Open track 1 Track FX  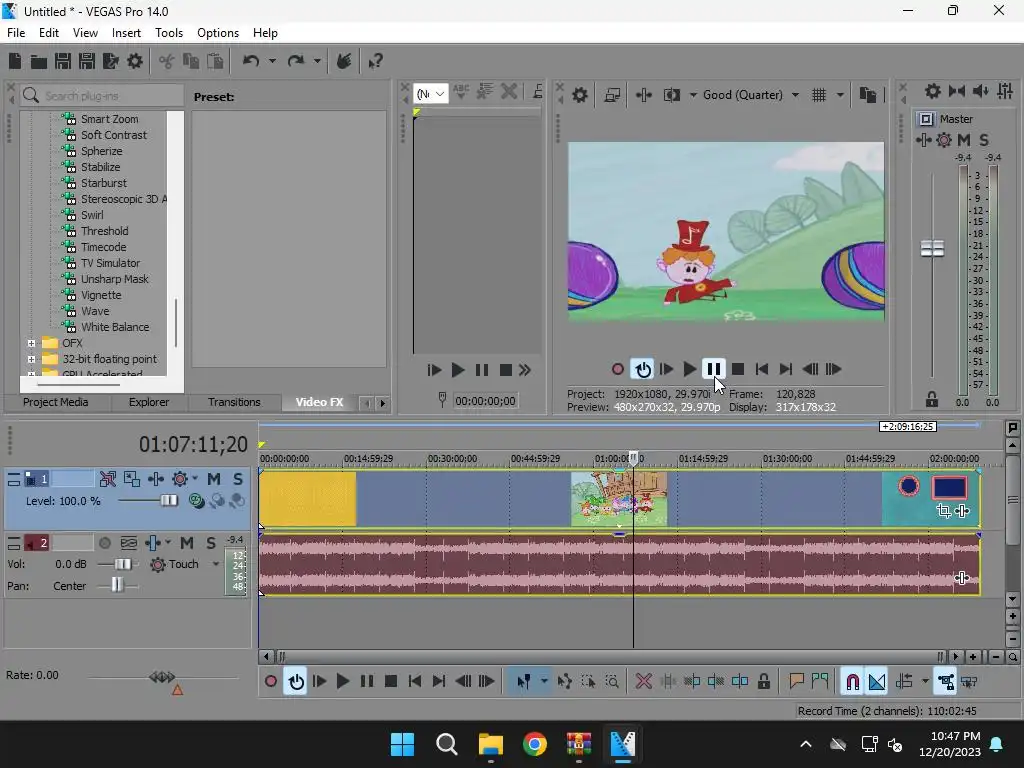coord(155,479)
